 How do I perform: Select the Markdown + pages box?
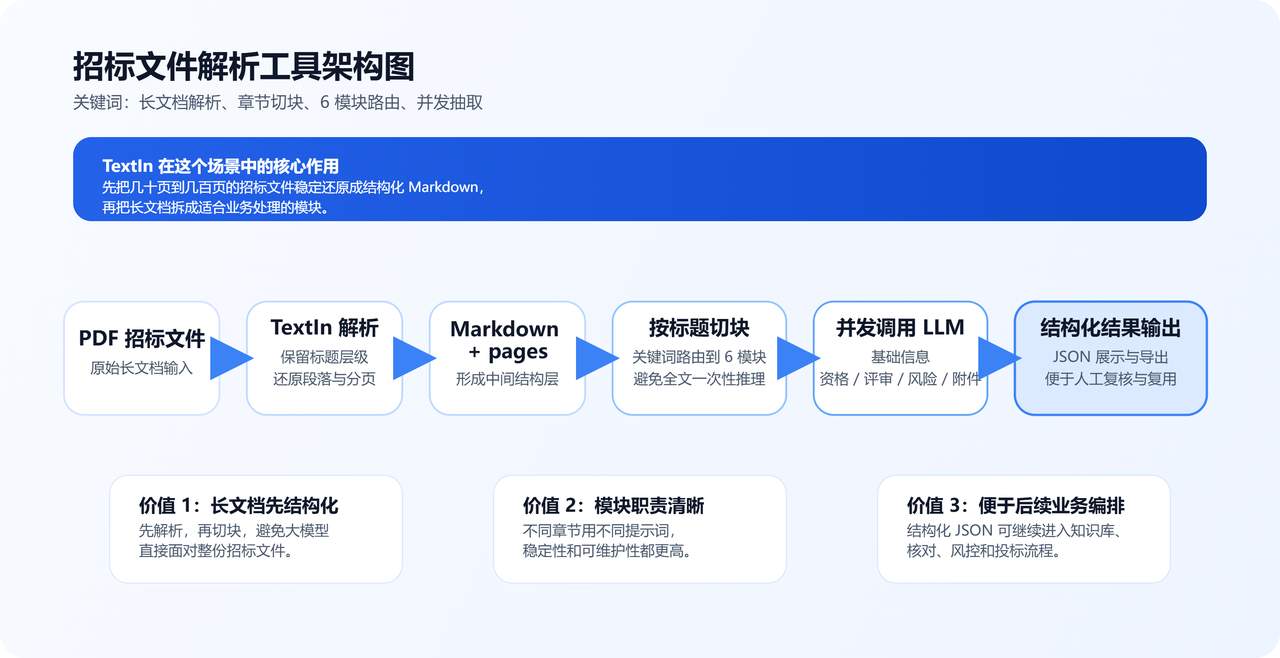pos(506,358)
